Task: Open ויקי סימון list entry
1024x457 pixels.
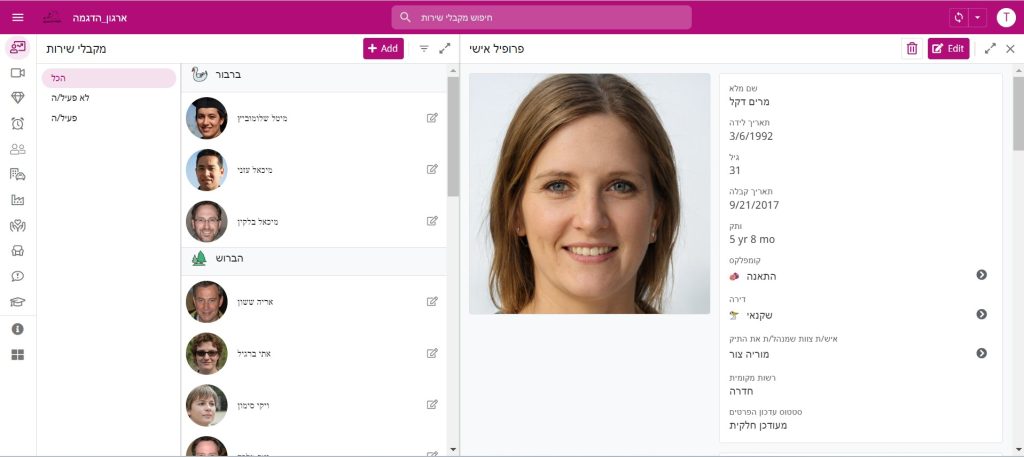Action: [x=313, y=405]
